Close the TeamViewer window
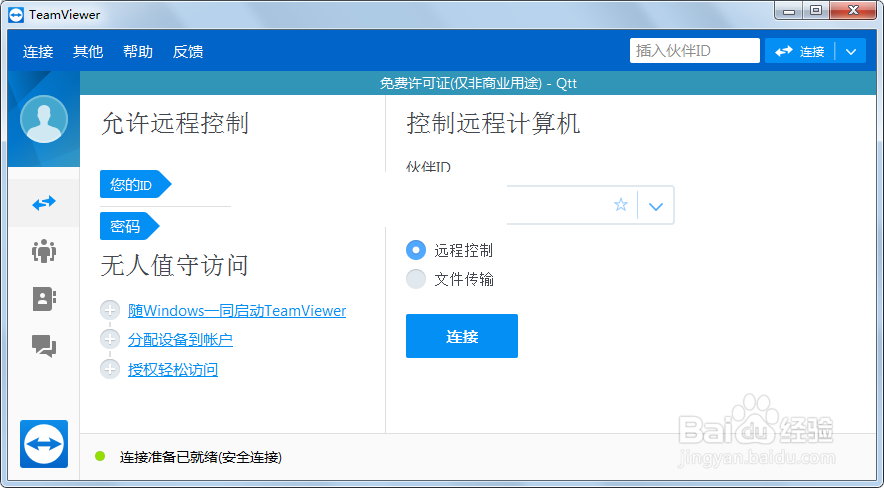This screenshot has height=488, width=884. pos(854,11)
